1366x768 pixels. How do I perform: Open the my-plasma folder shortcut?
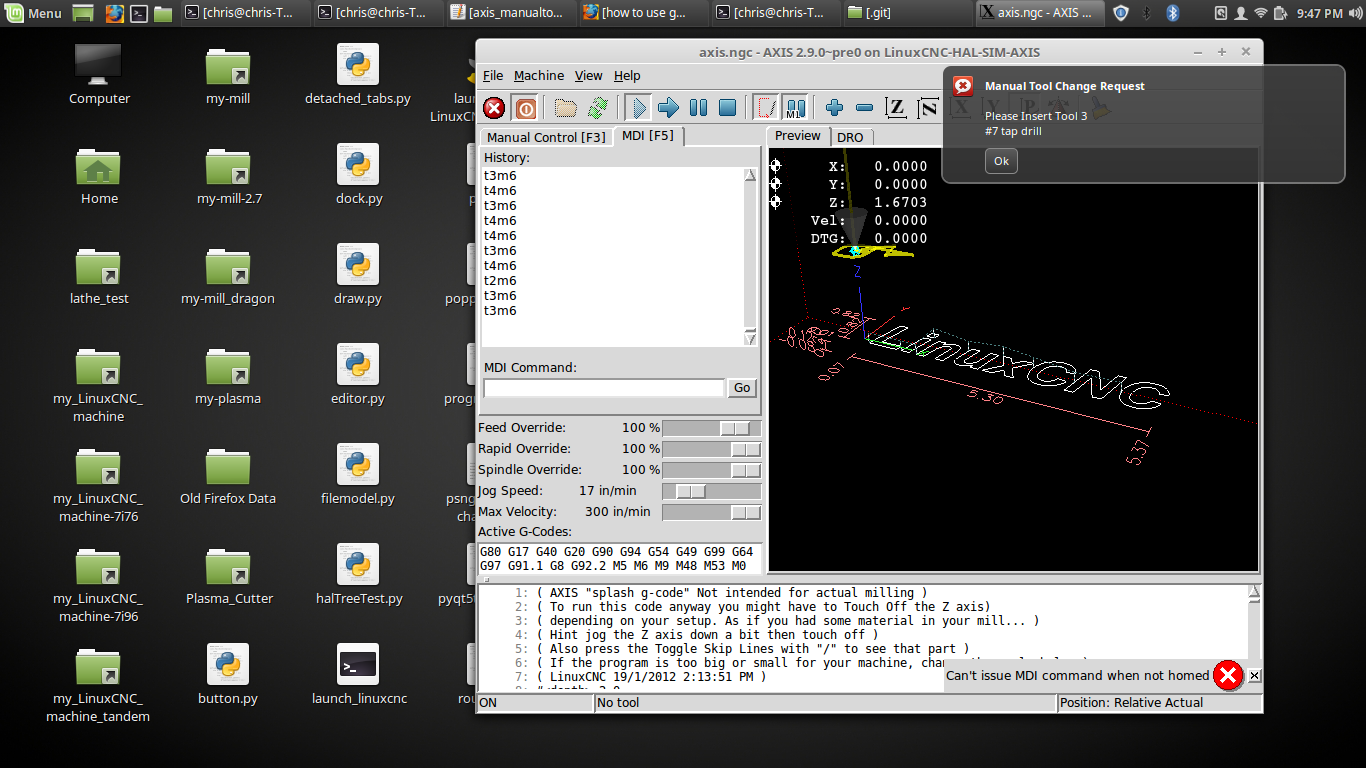pyautogui.click(x=228, y=375)
